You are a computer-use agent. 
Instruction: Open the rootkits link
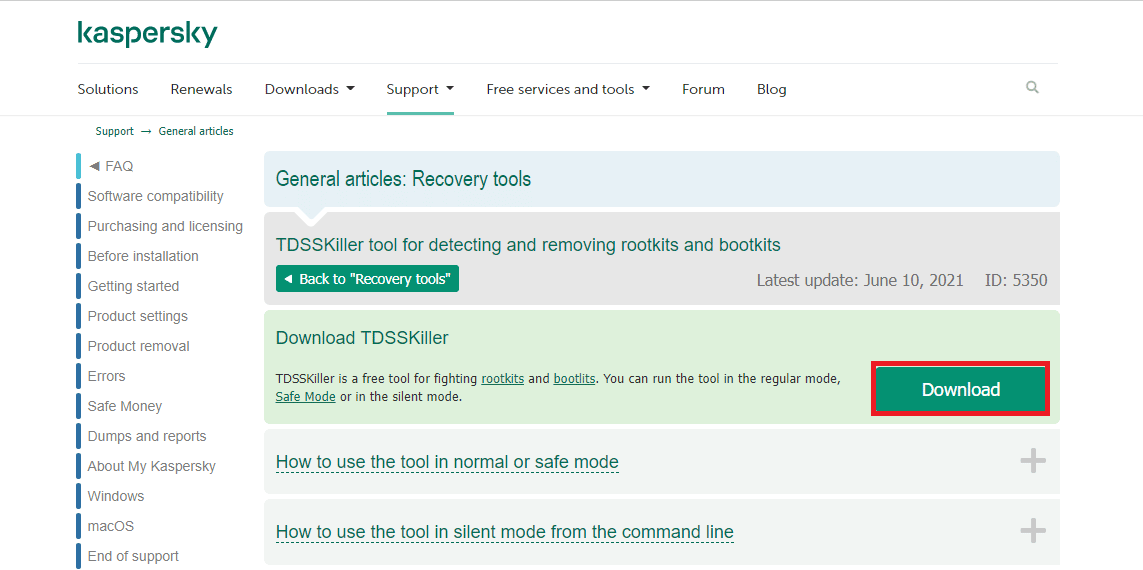tap(502, 379)
